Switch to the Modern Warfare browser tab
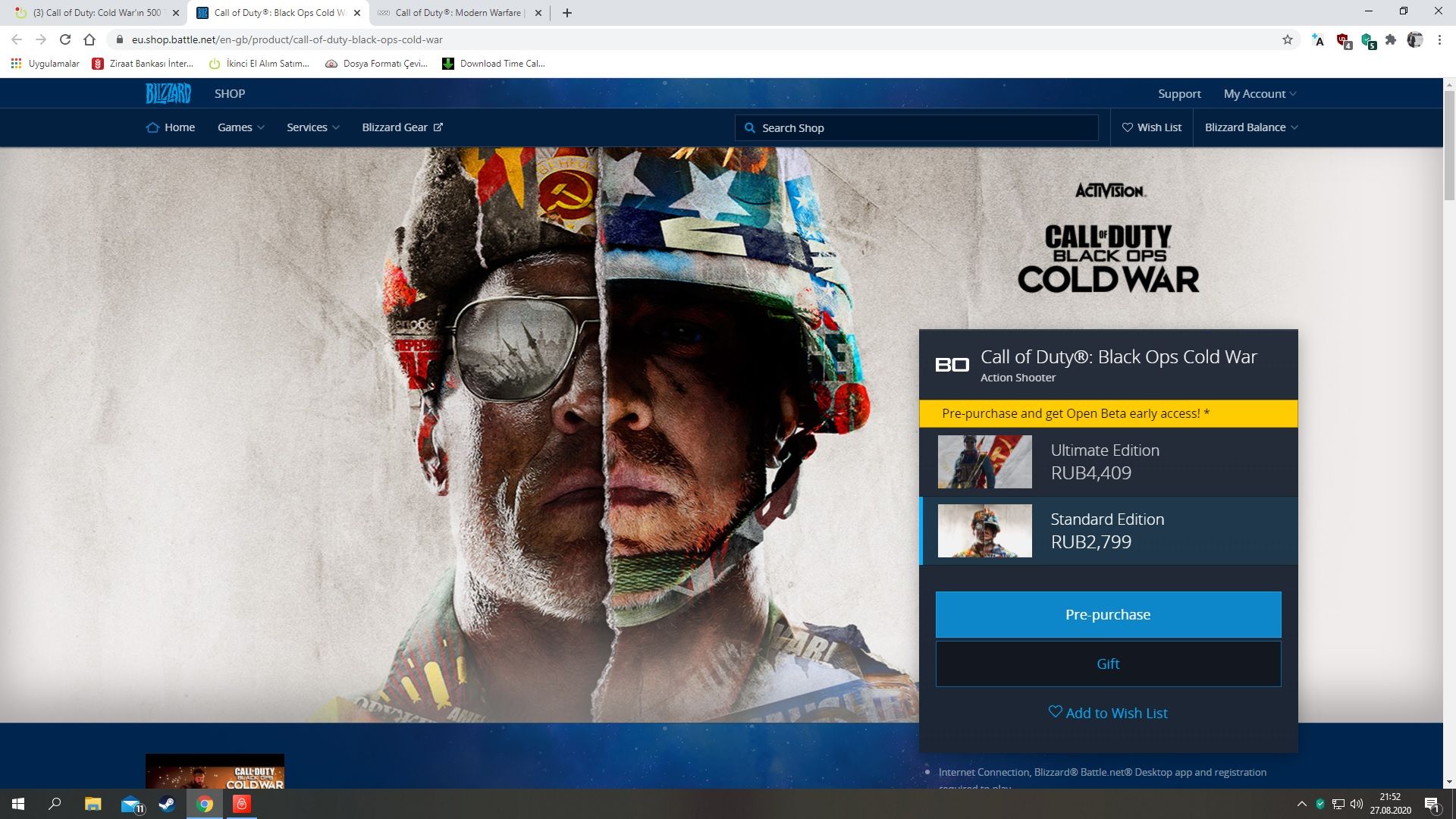Screen dimensions: 1456x819 [x=457, y=13]
